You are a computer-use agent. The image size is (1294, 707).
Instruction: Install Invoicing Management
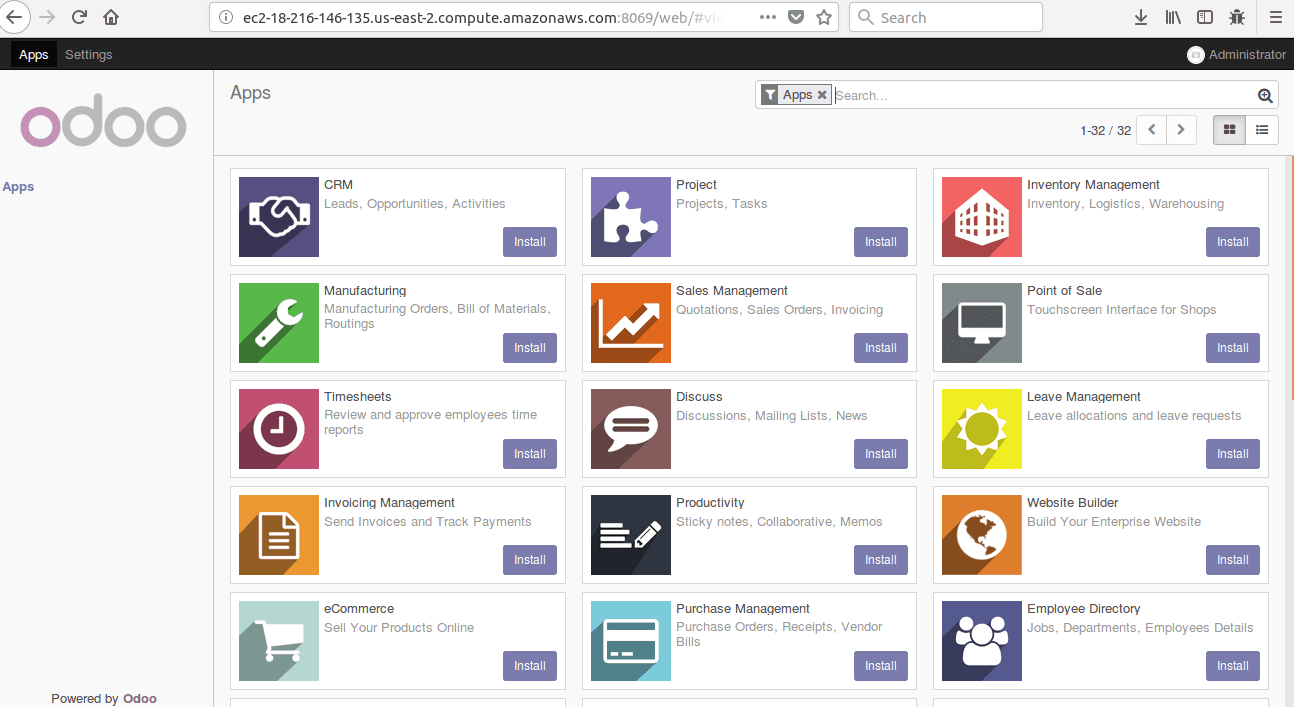pos(530,560)
